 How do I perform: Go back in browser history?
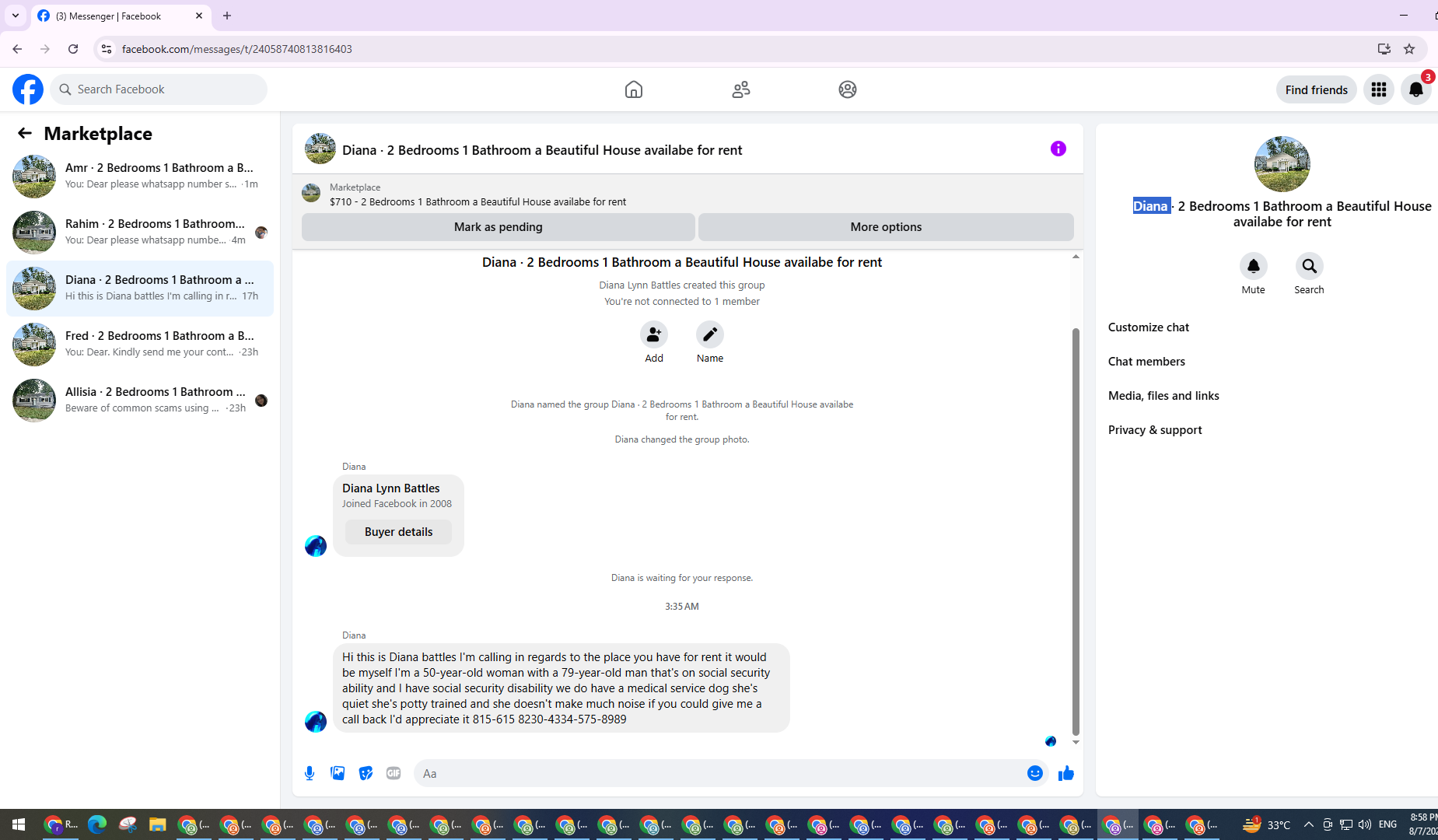click(x=17, y=49)
